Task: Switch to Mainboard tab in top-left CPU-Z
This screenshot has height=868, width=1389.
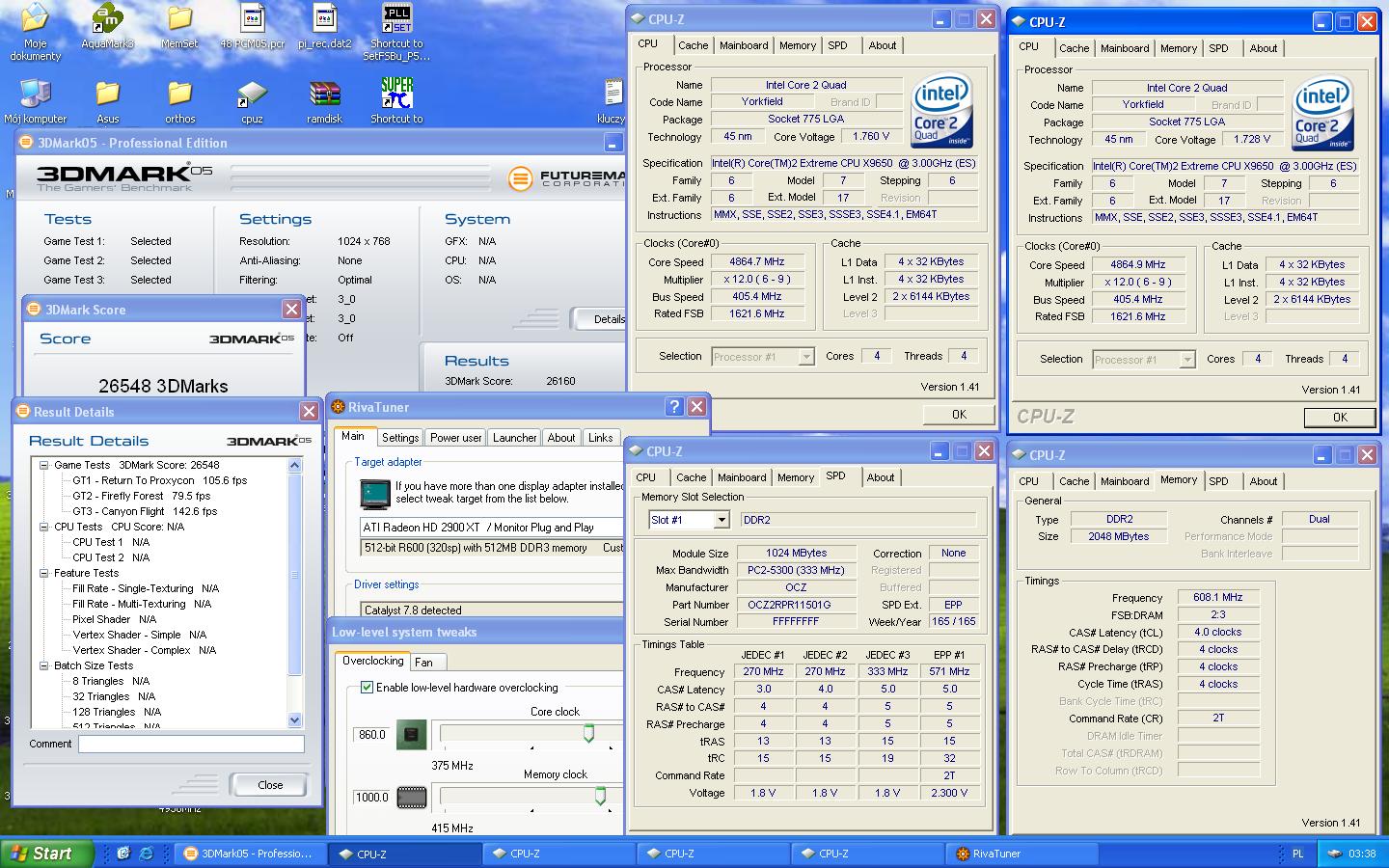Action: pos(744,45)
